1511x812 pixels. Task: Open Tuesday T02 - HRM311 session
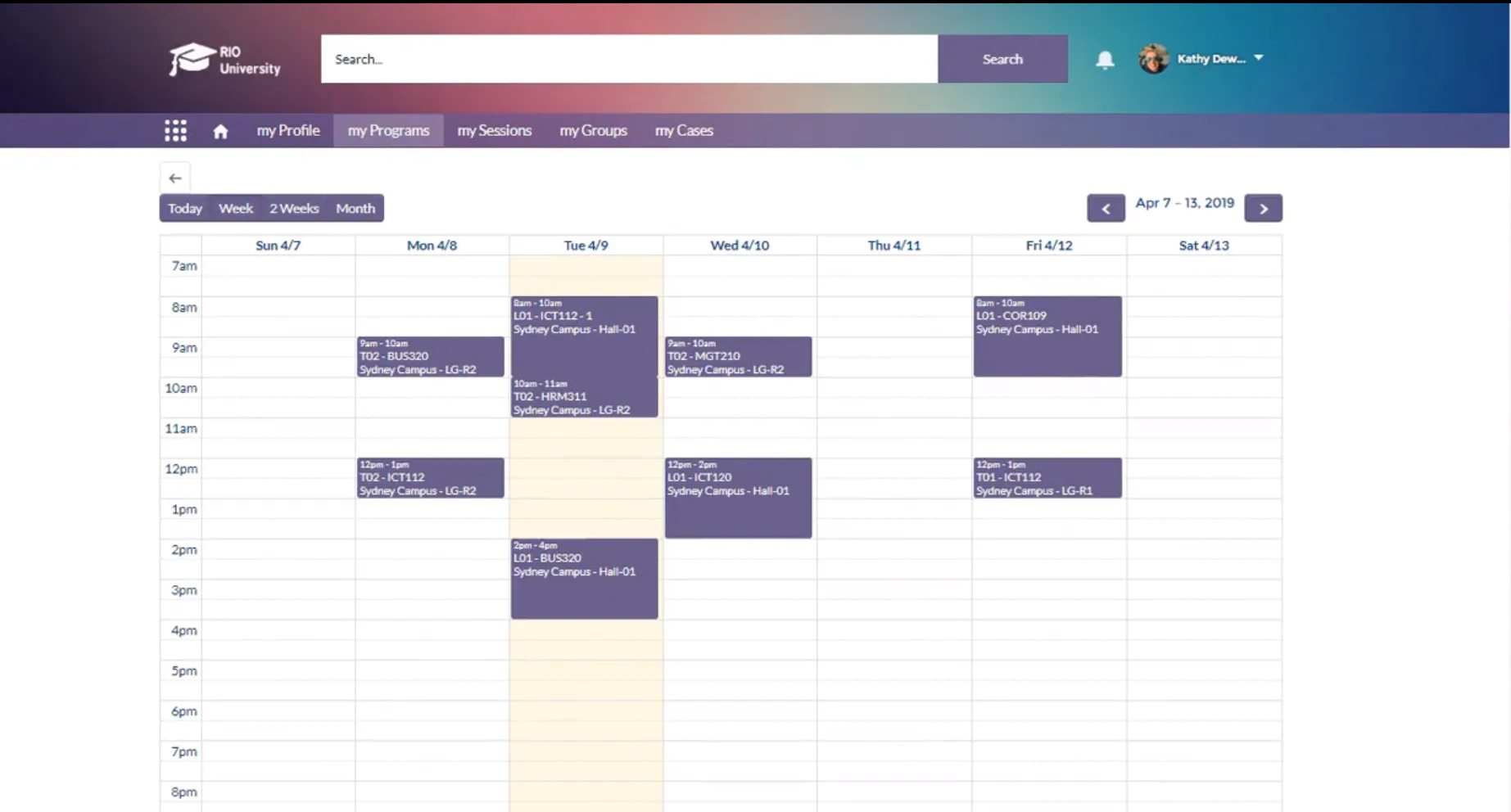pyautogui.click(x=584, y=397)
